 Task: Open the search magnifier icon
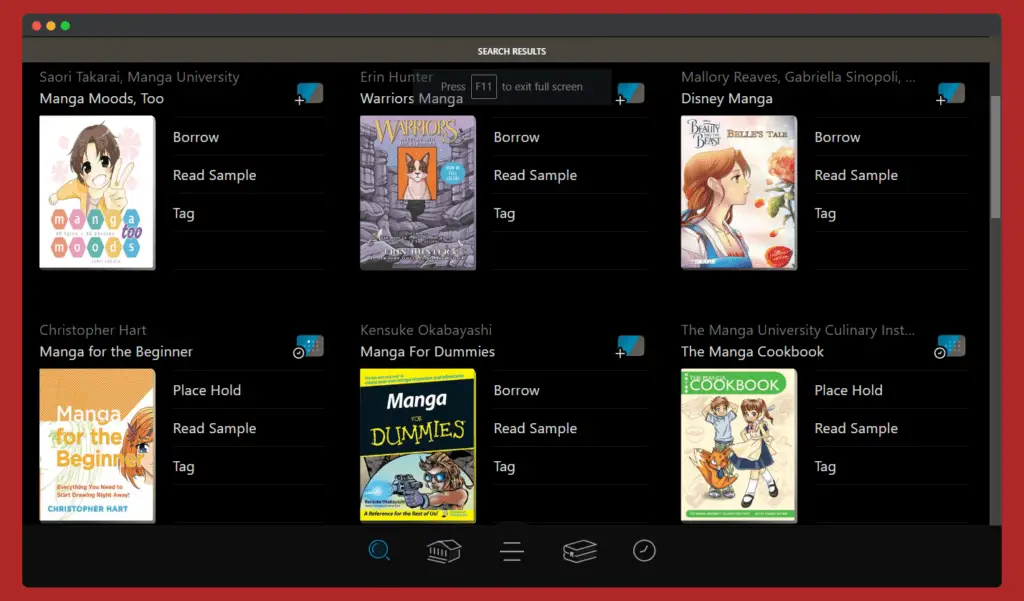(x=379, y=551)
